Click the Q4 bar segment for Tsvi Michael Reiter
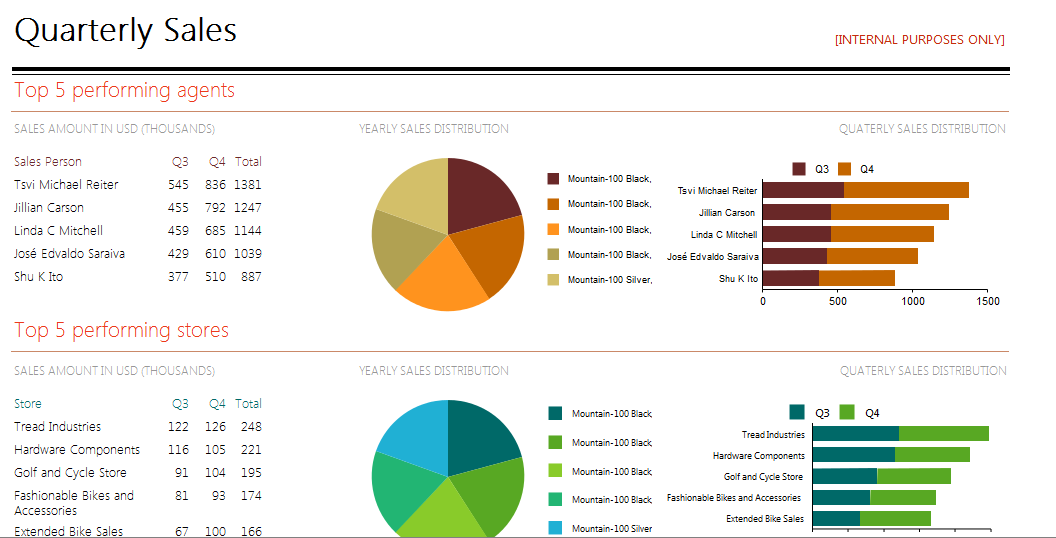This screenshot has width=1056, height=538. 906,190
